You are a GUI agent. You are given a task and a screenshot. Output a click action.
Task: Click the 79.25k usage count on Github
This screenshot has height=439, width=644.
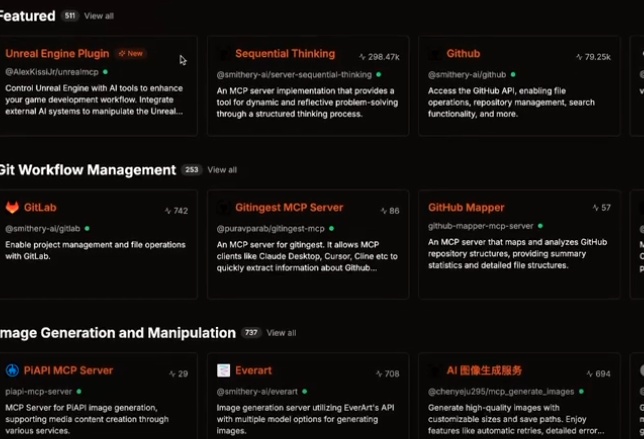[x=593, y=57]
